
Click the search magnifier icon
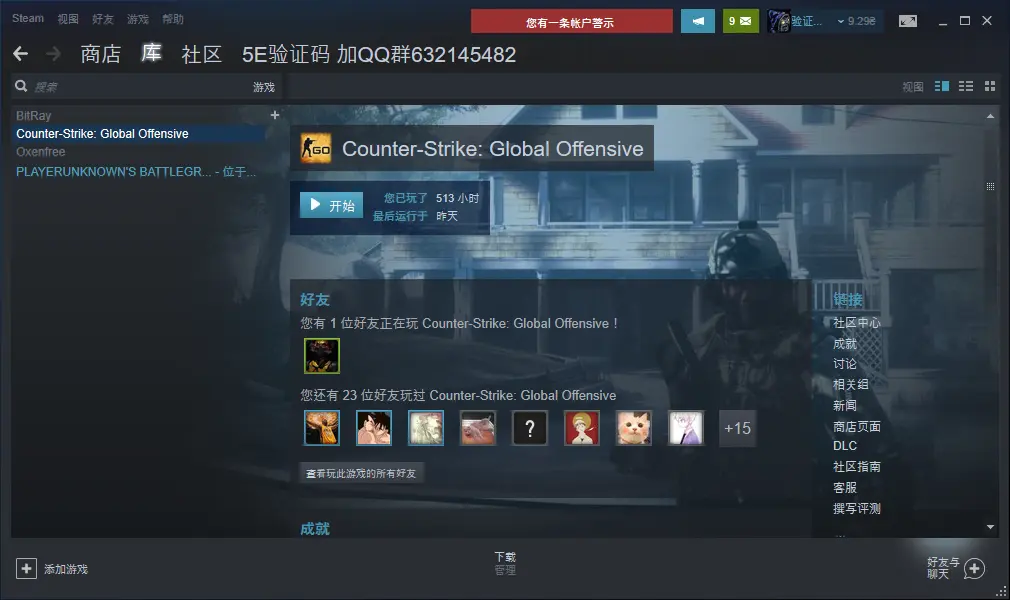click(21, 86)
